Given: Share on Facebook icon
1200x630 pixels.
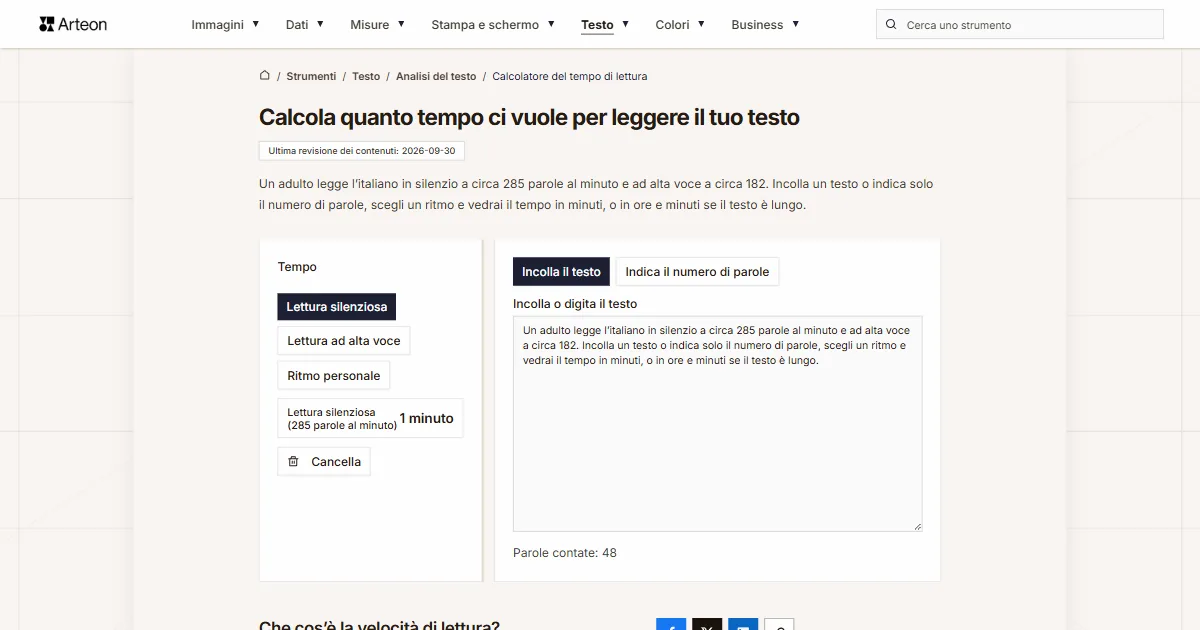Looking at the screenshot, I should [671, 625].
